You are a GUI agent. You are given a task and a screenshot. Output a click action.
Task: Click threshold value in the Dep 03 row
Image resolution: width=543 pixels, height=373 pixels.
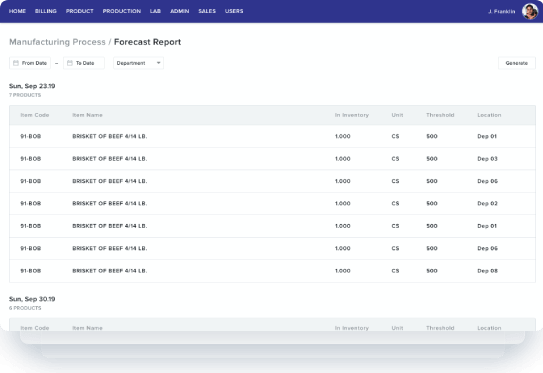tap(432, 159)
